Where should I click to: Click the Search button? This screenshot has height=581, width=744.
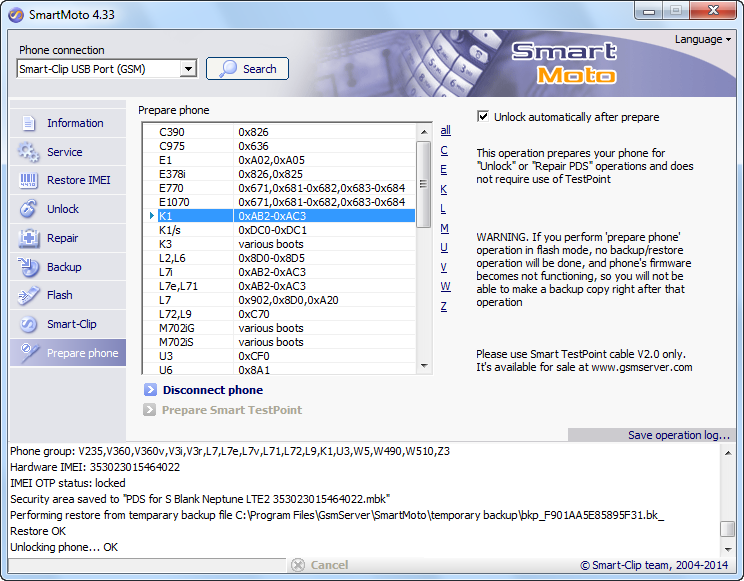[x=247, y=69]
